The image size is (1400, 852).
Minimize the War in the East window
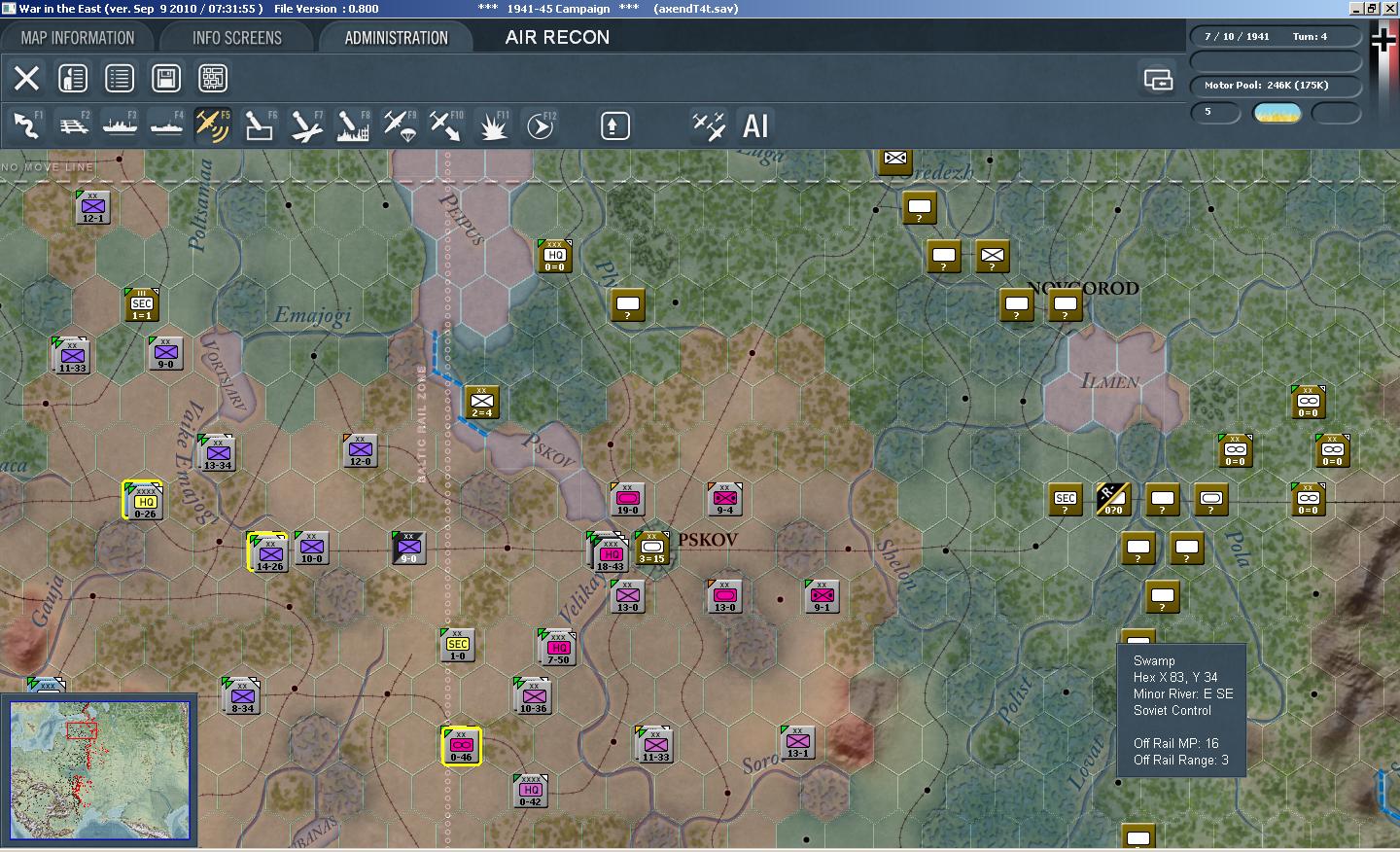coord(1357,9)
